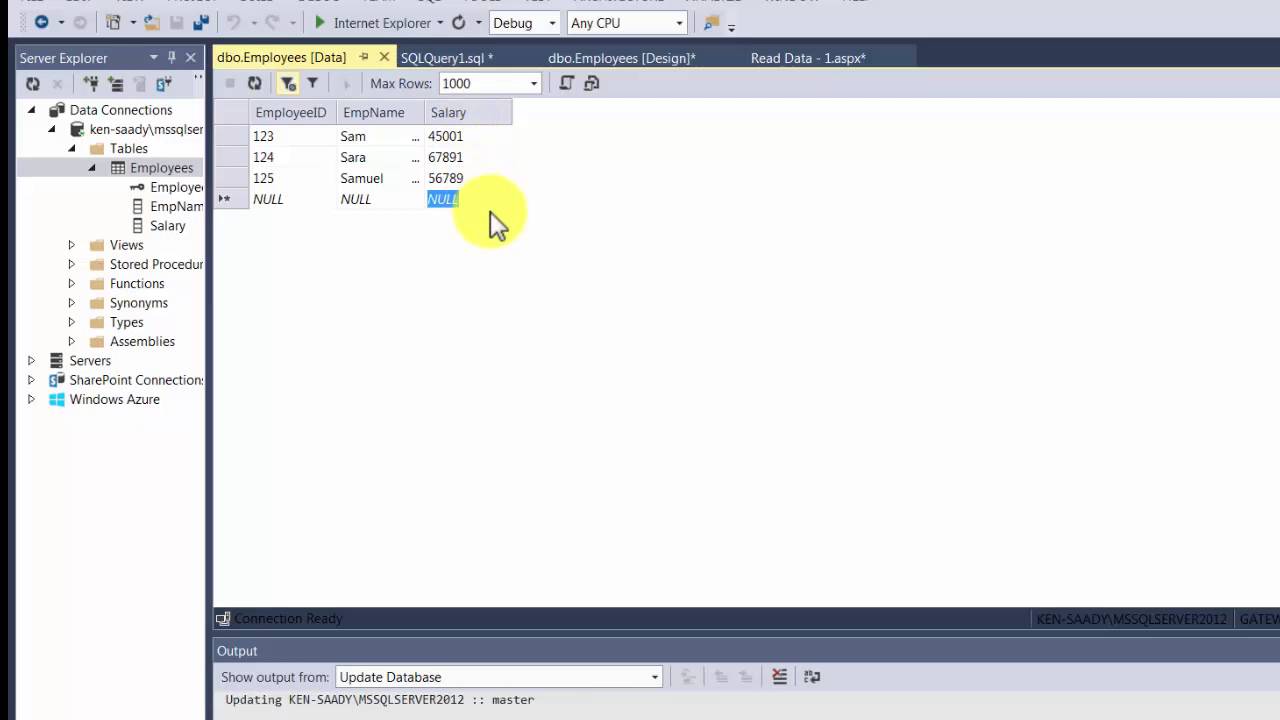Click the Windows Azure icon in the tree

tap(57, 399)
